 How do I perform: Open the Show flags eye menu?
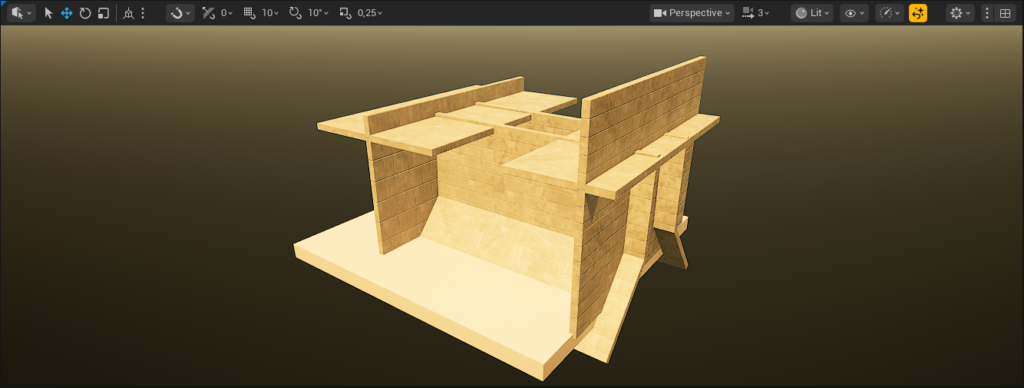point(854,13)
